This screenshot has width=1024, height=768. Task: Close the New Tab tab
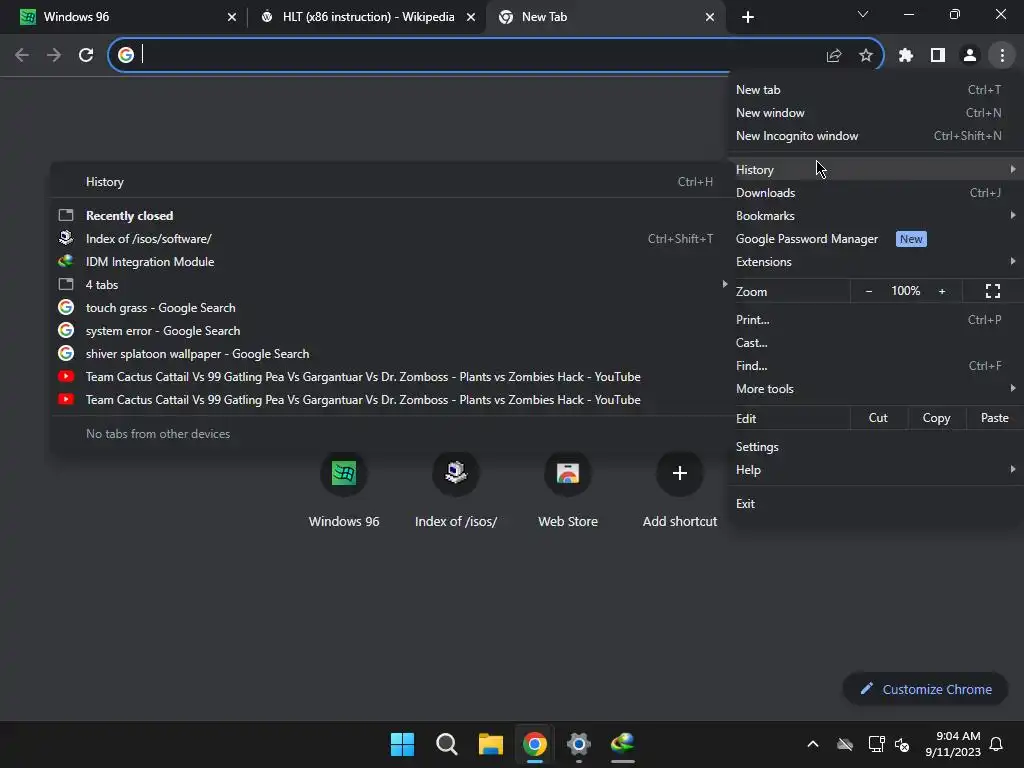tap(710, 17)
